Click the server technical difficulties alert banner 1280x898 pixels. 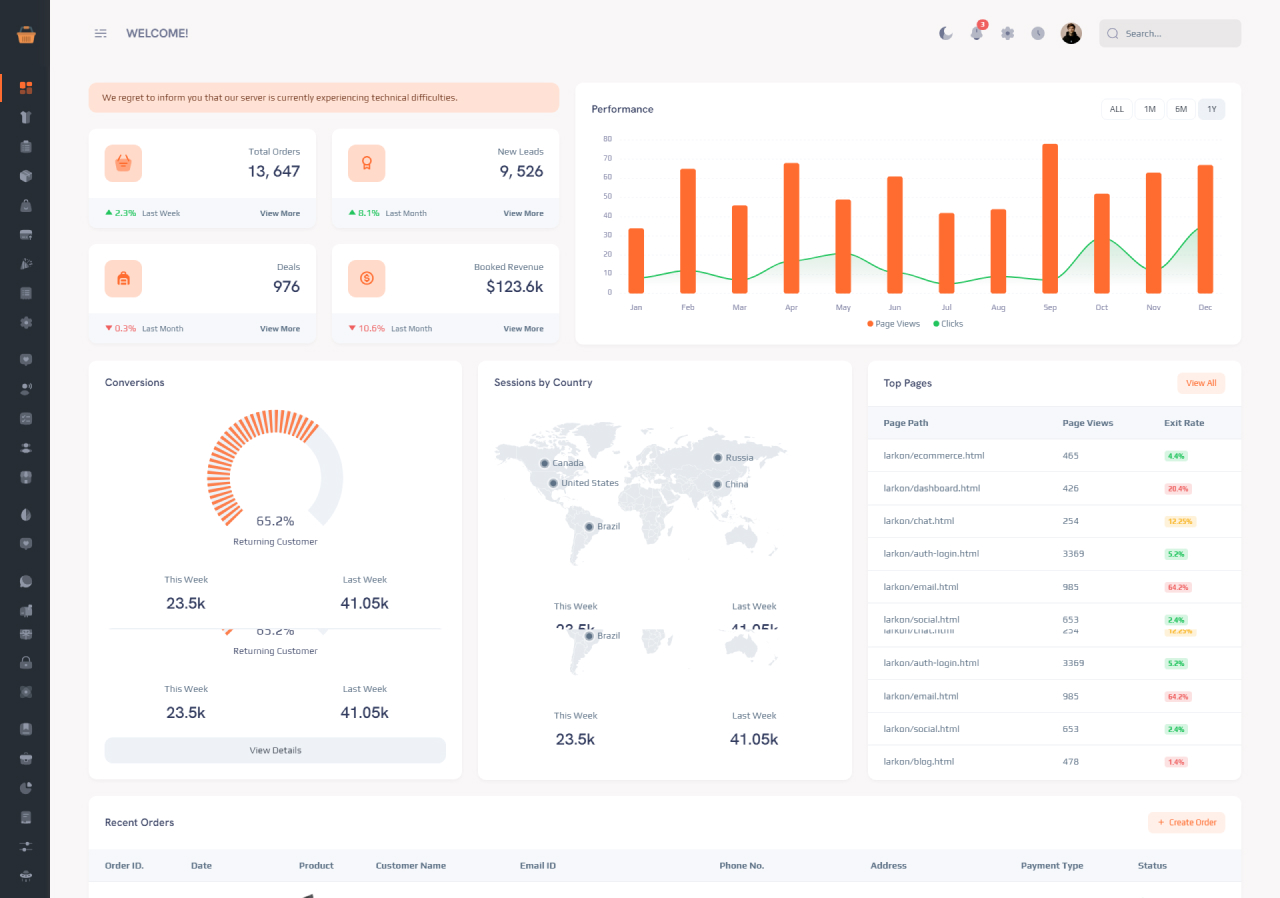click(324, 98)
